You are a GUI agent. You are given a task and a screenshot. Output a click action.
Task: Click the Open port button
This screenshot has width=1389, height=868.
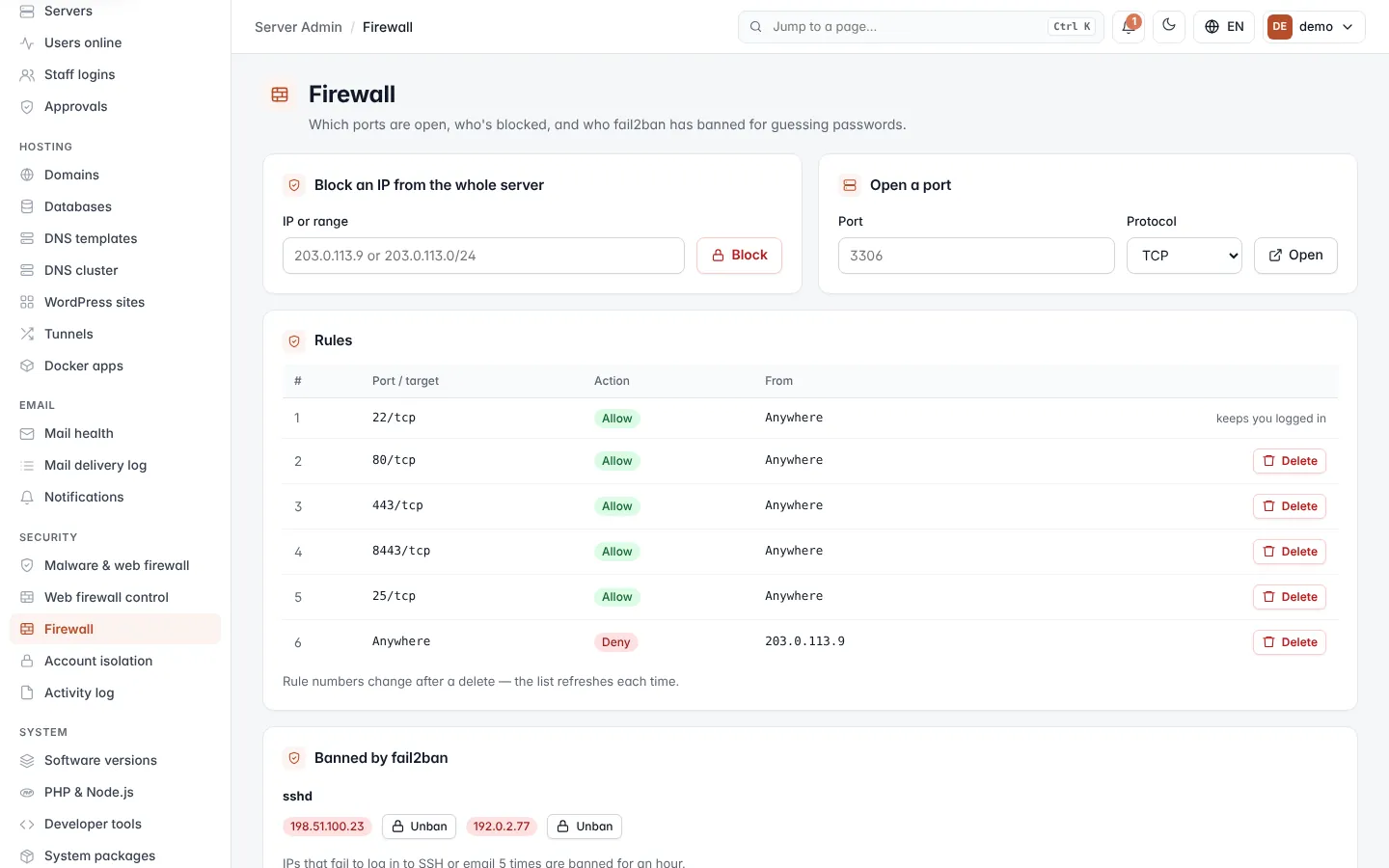[1295, 256]
